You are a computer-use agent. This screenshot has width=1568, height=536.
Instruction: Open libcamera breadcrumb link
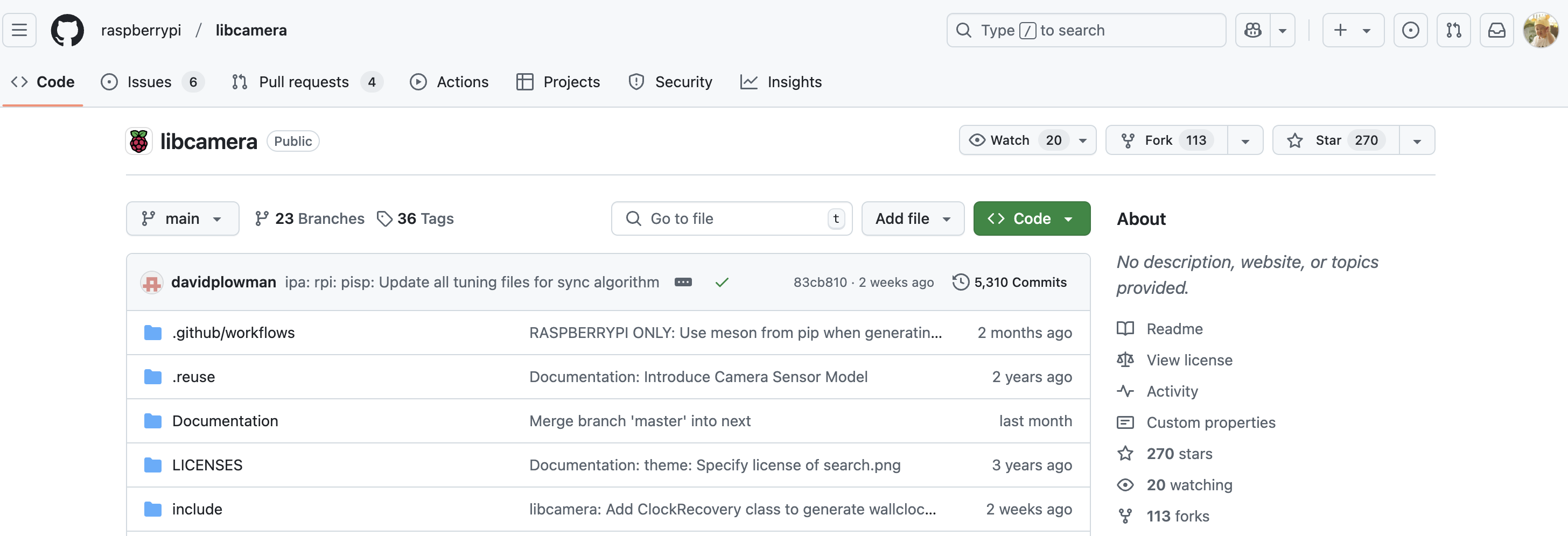click(251, 31)
